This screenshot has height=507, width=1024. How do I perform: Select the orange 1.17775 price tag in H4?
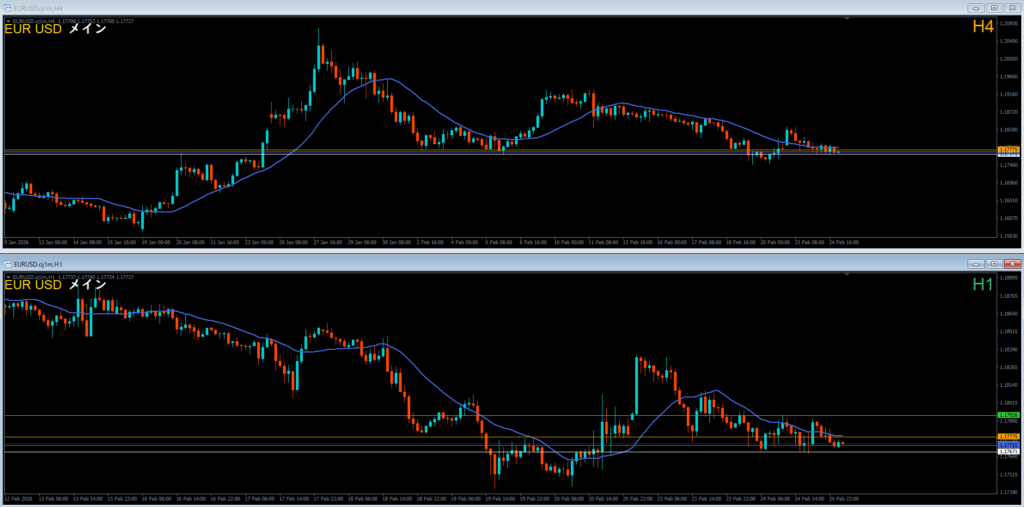click(x=1009, y=150)
